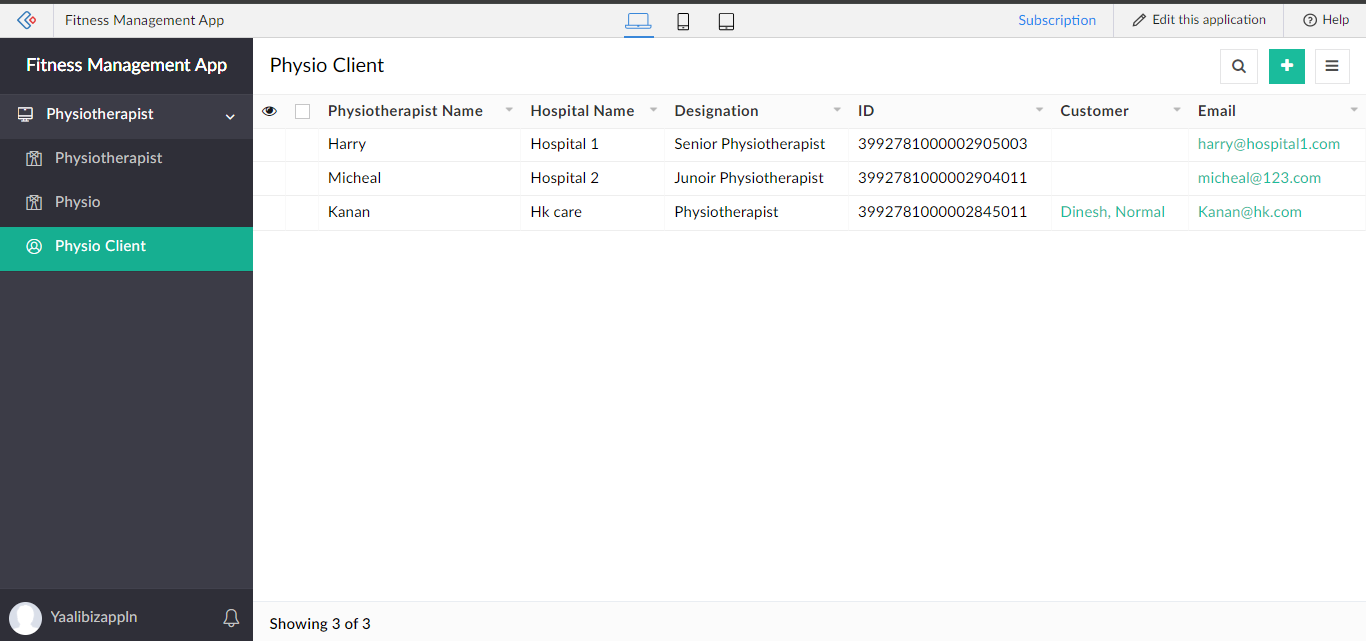Screen dimensions: 1366x641
Task: Open the search records tool
Action: point(1239,66)
